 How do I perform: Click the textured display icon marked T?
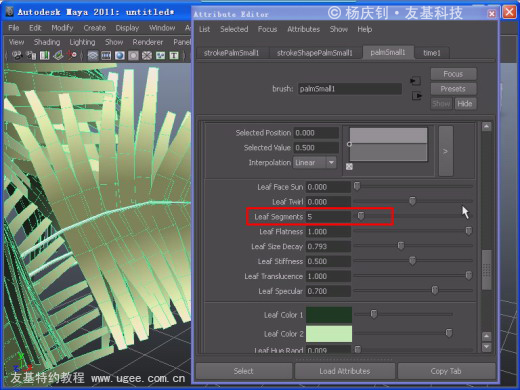[x=174, y=55]
